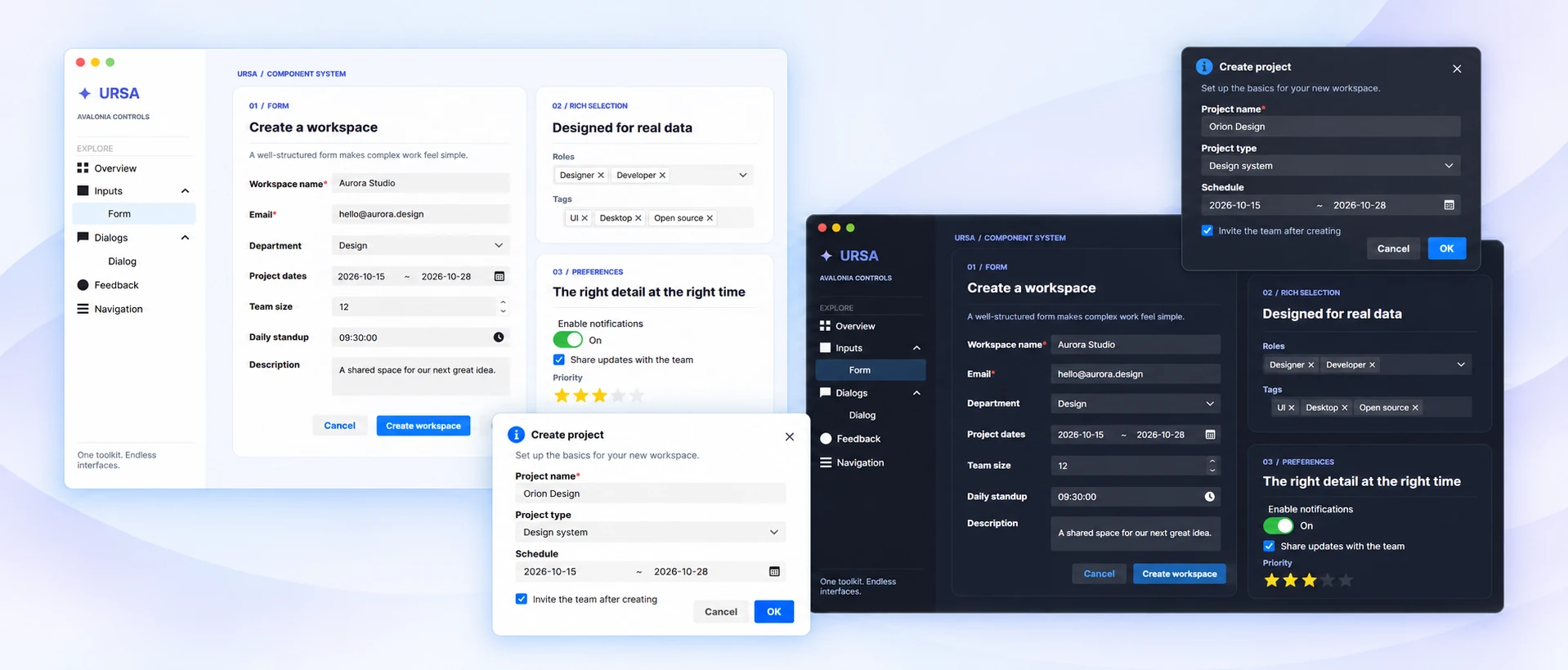Remove the Designer tag in light Roles
Image resolution: width=1568 pixels, height=670 pixels.
601,175
